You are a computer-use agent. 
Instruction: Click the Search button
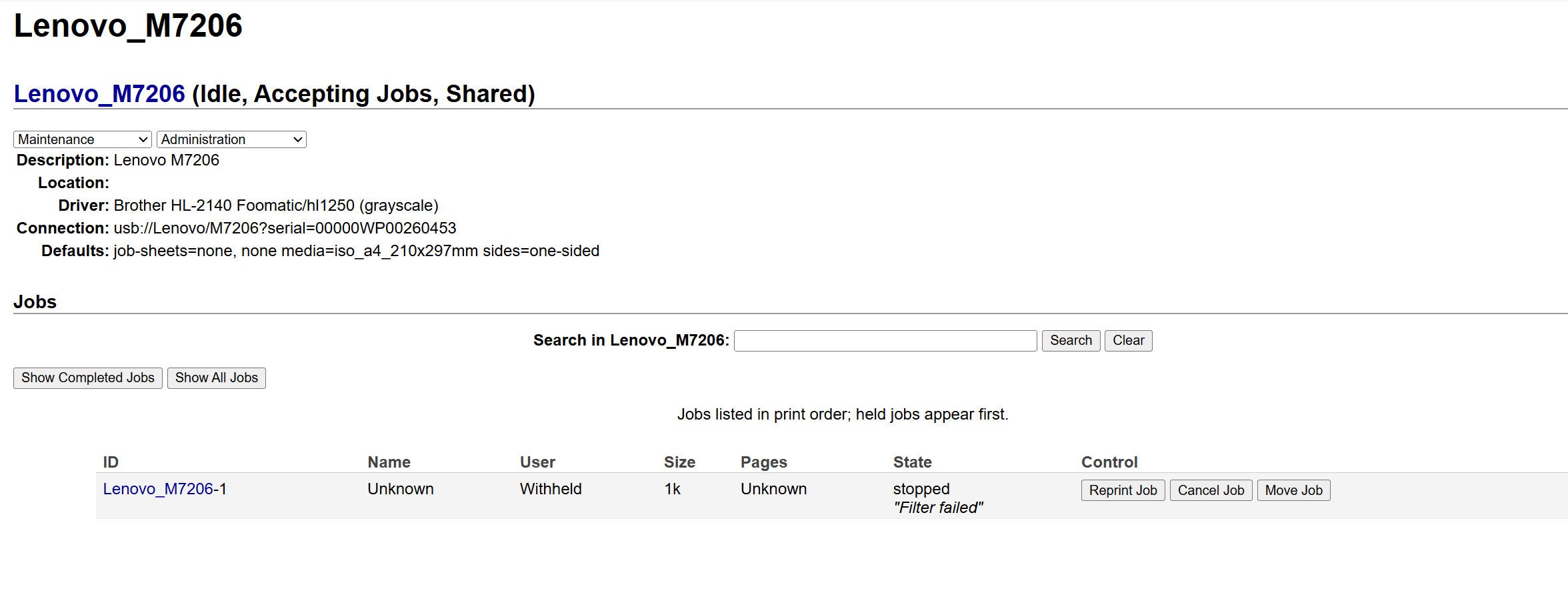click(1071, 341)
